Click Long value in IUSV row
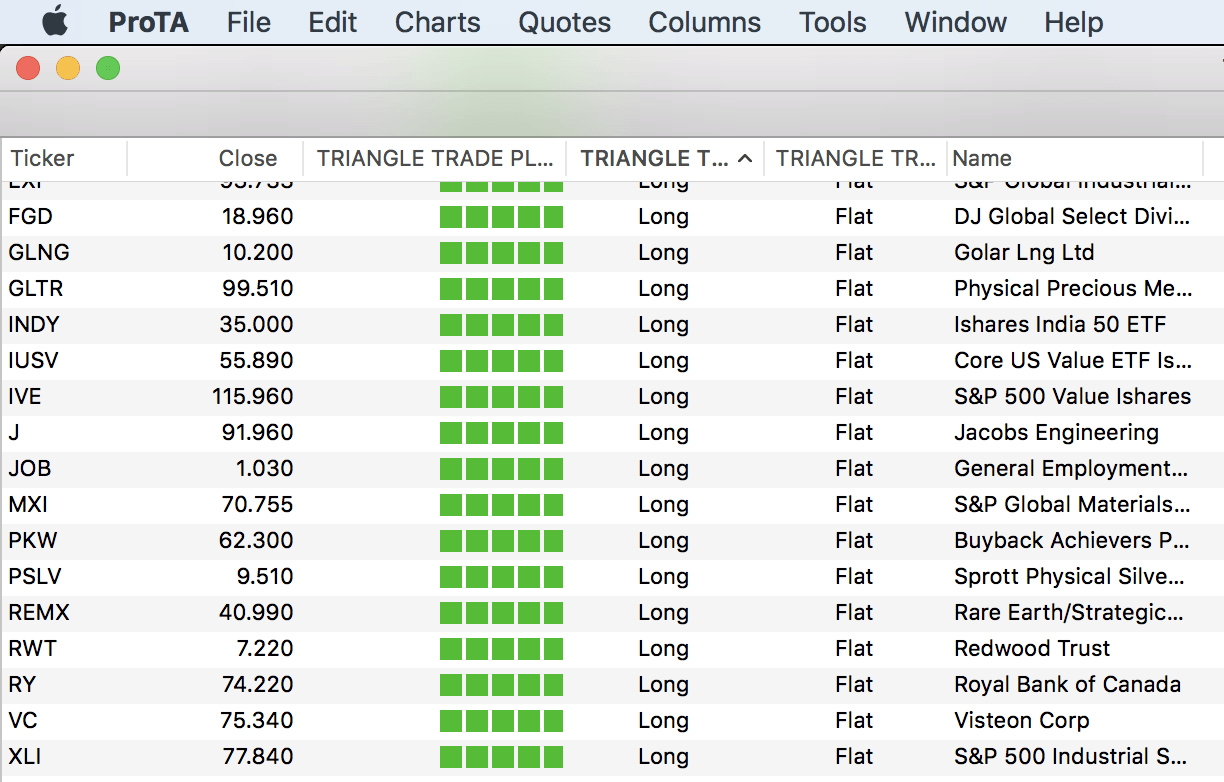Image resolution: width=1224 pixels, height=782 pixels. (663, 360)
